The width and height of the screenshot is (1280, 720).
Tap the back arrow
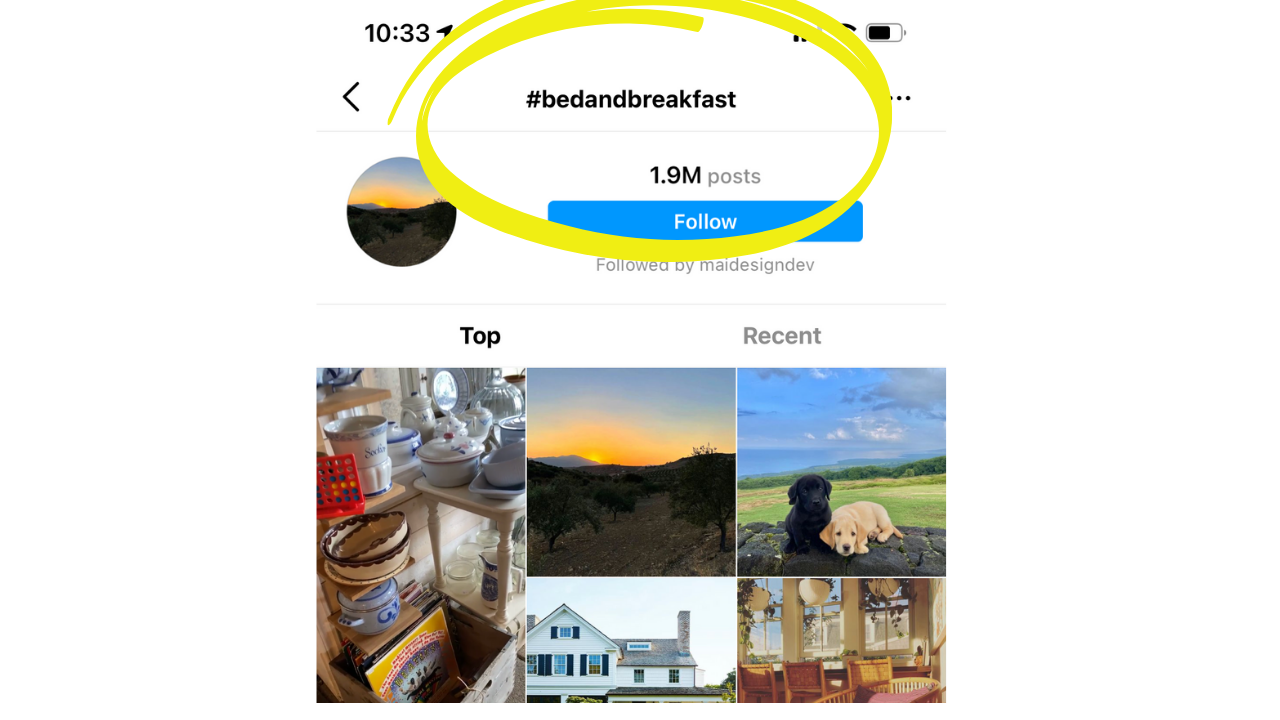tap(350, 97)
